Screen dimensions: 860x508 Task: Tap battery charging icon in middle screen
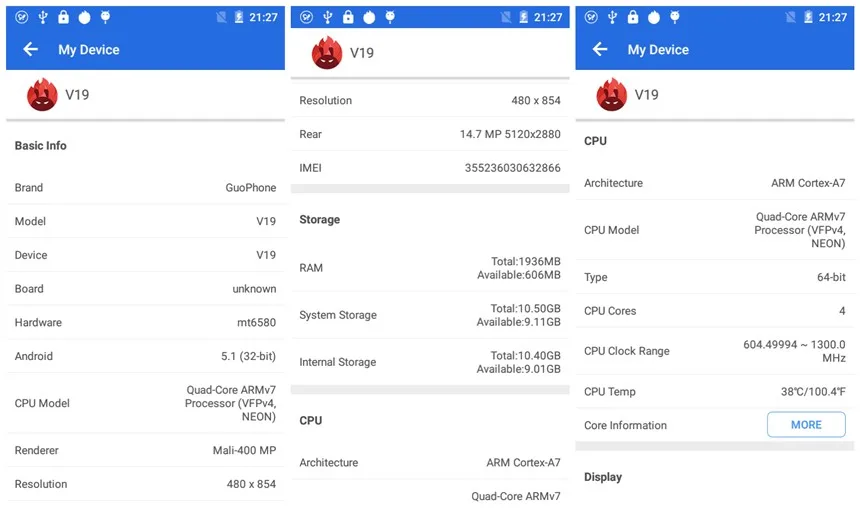[x=524, y=18]
